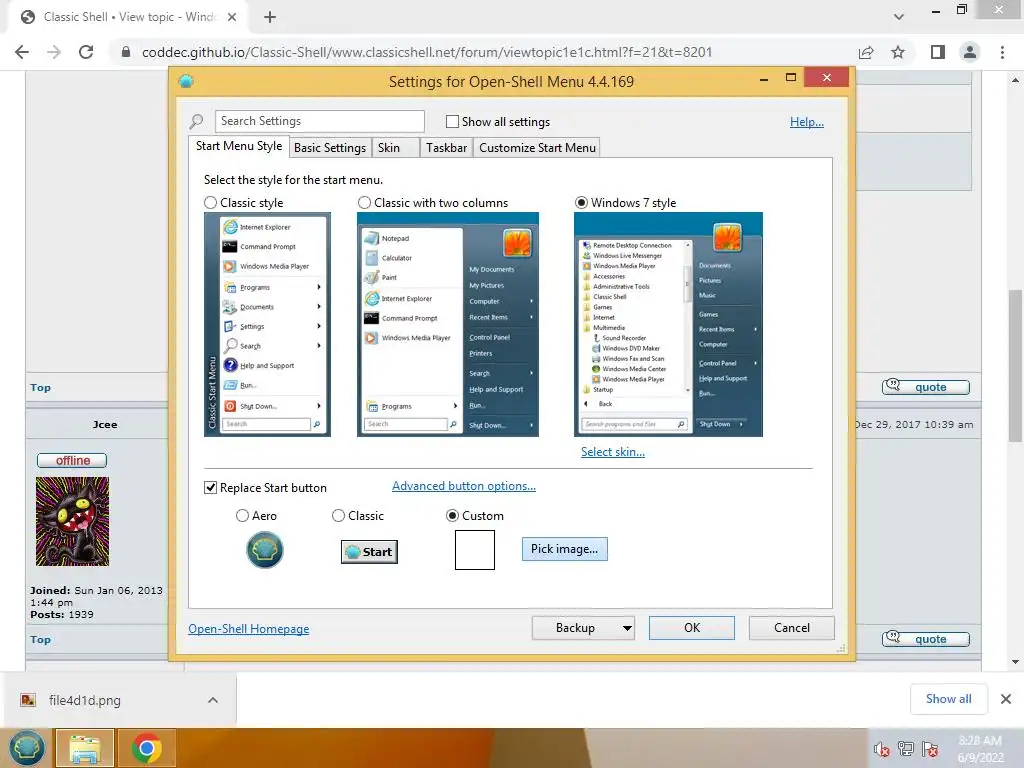Reload the current page
The height and width of the screenshot is (768, 1024).
(86, 52)
